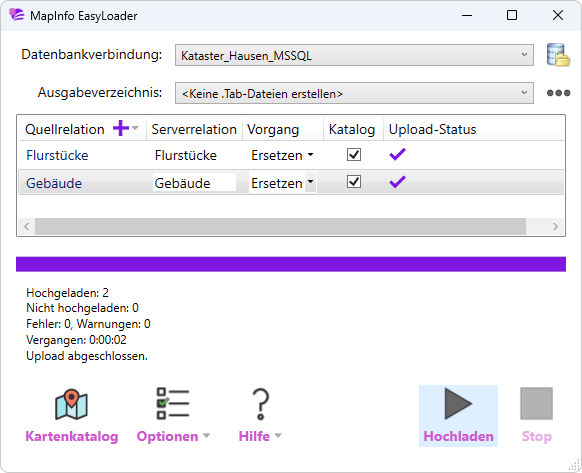Maximize the EasyLoader window
582x473 pixels.
tap(512, 15)
